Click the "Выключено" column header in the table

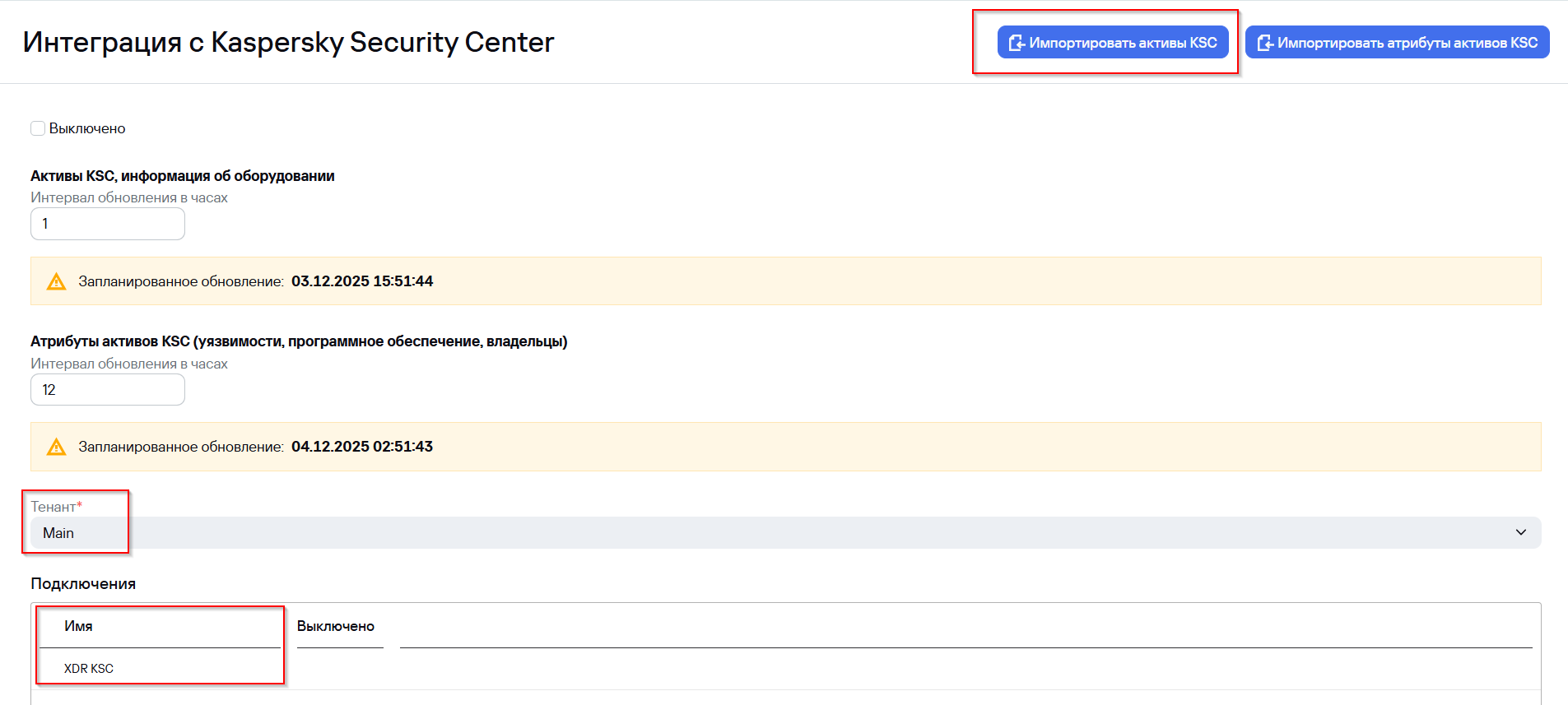[x=336, y=626]
